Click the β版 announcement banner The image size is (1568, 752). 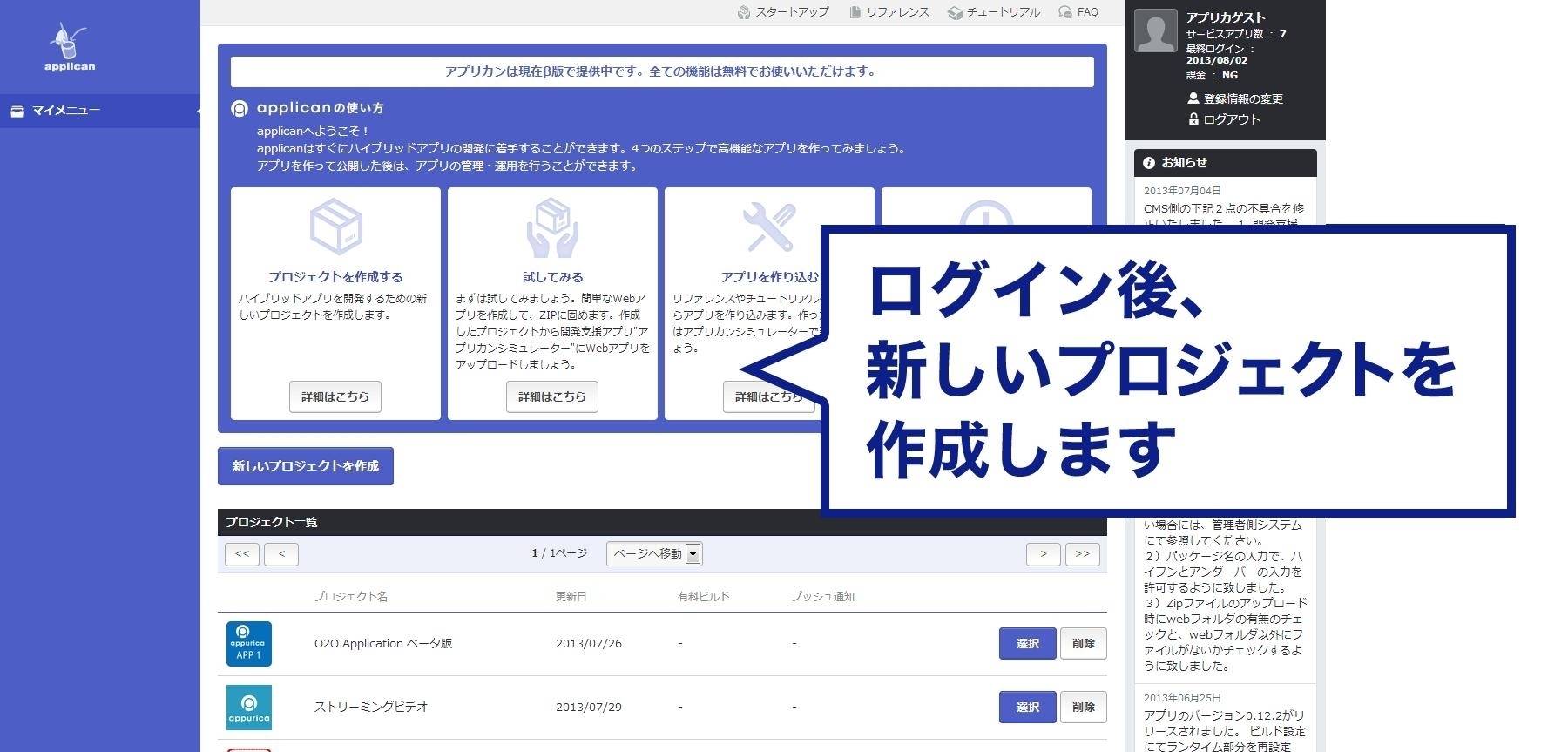(662, 72)
